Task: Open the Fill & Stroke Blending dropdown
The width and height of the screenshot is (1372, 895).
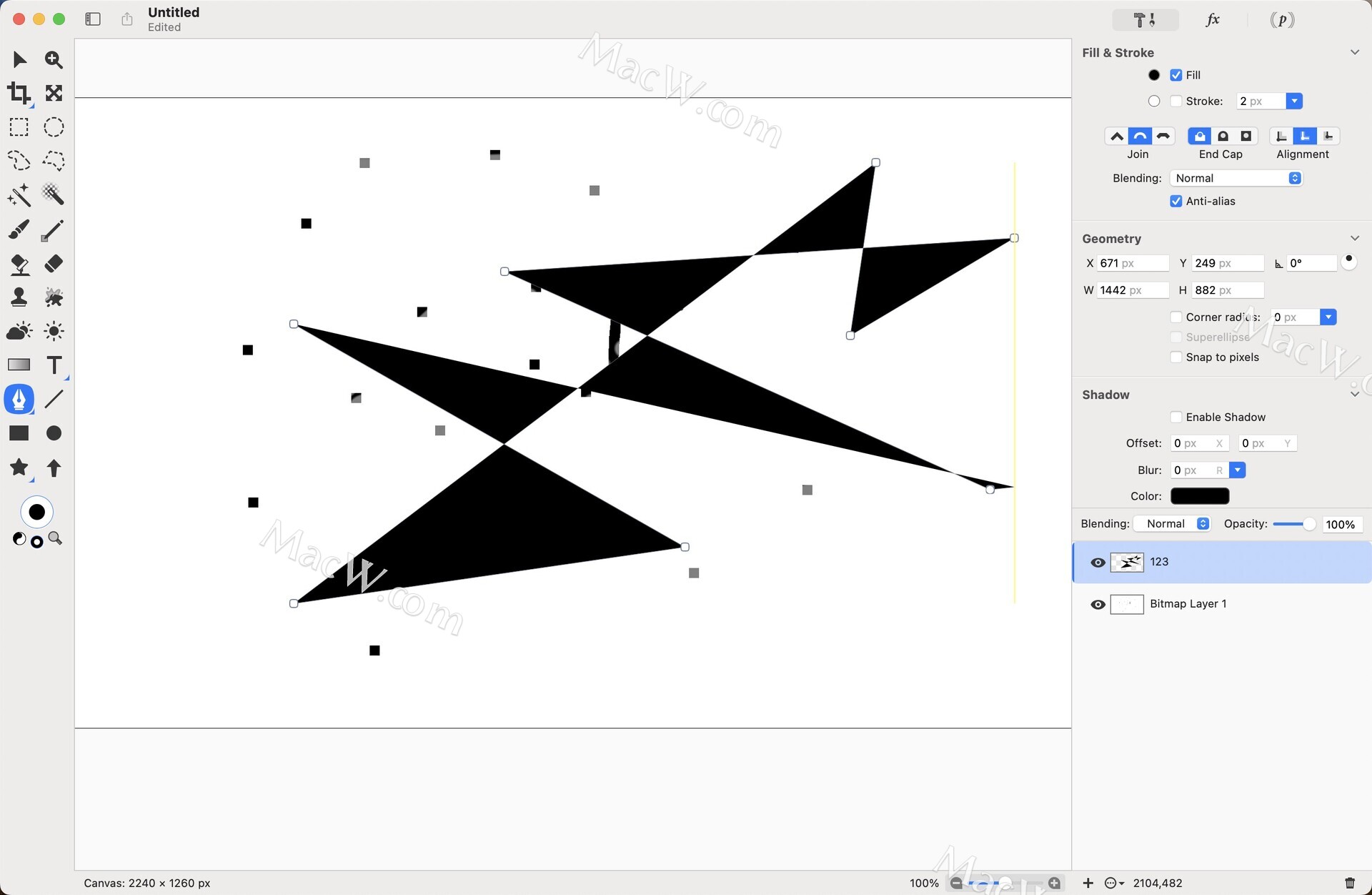Action: pyautogui.click(x=1236, y=179)
